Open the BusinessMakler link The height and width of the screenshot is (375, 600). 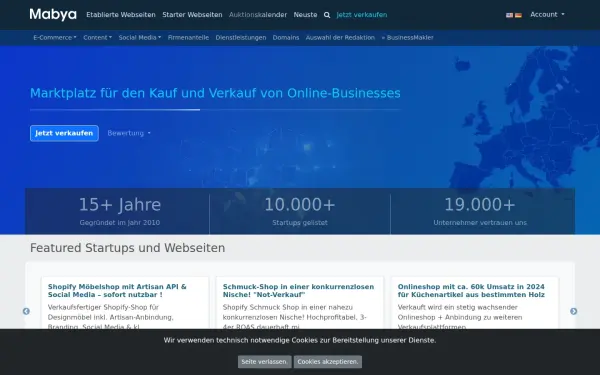[x=408, y=38]
